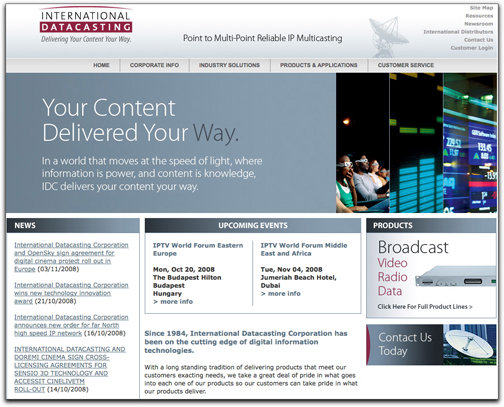This screenshot has height=407, width=504.
Task: Open the Site Map link
Action: click(481, 8)
